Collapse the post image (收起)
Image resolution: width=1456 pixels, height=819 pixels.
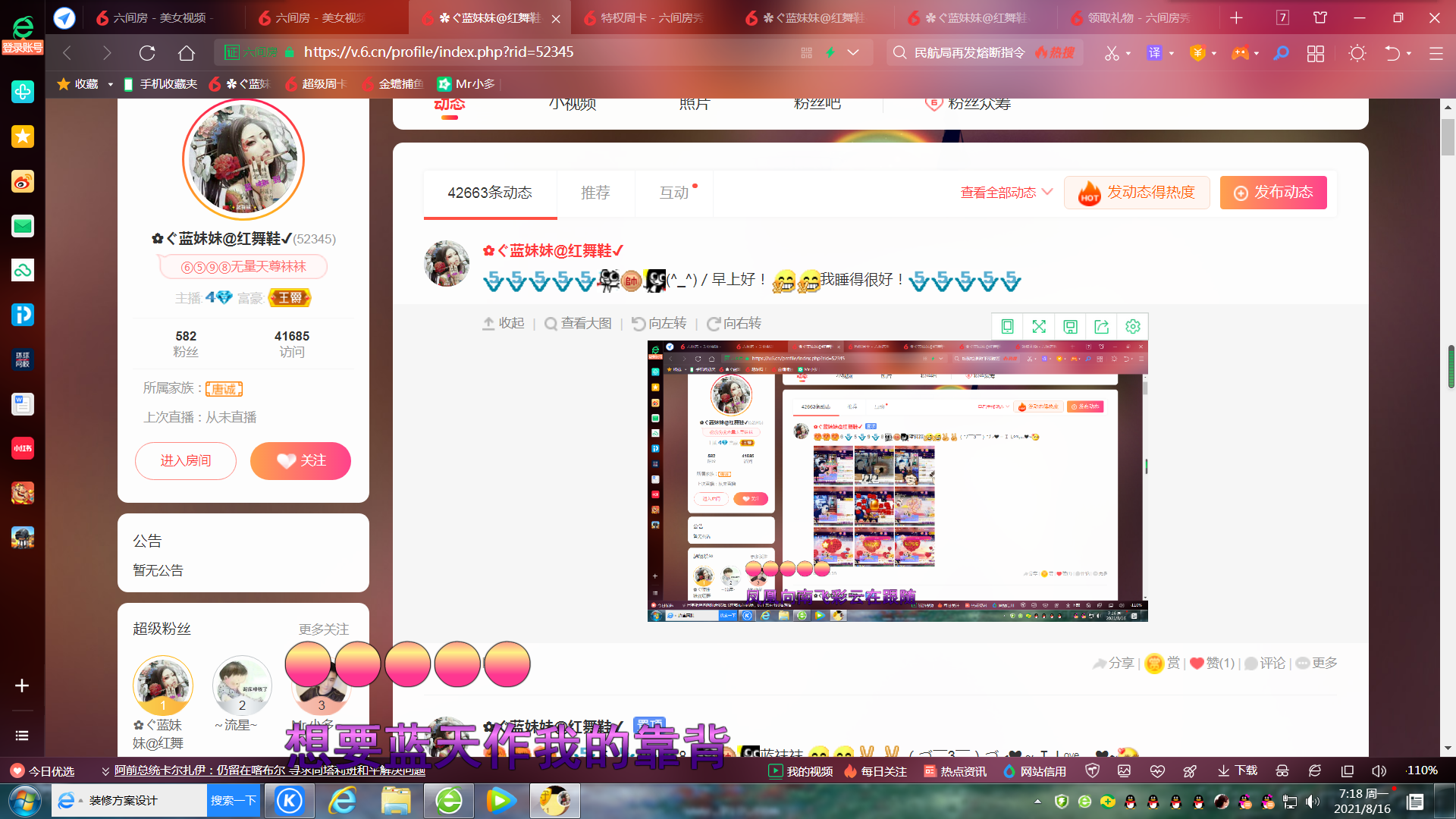coord(504,324)
